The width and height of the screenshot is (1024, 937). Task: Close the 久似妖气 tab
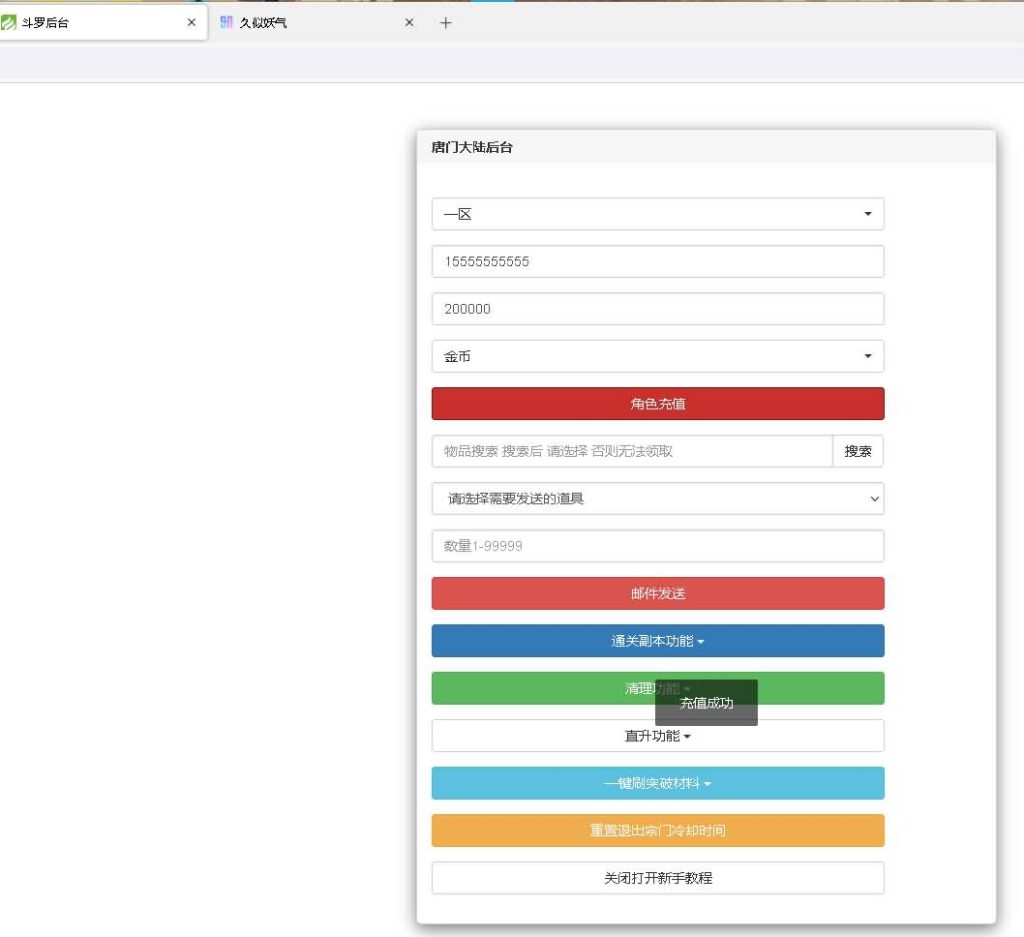[x=409, y=22]
